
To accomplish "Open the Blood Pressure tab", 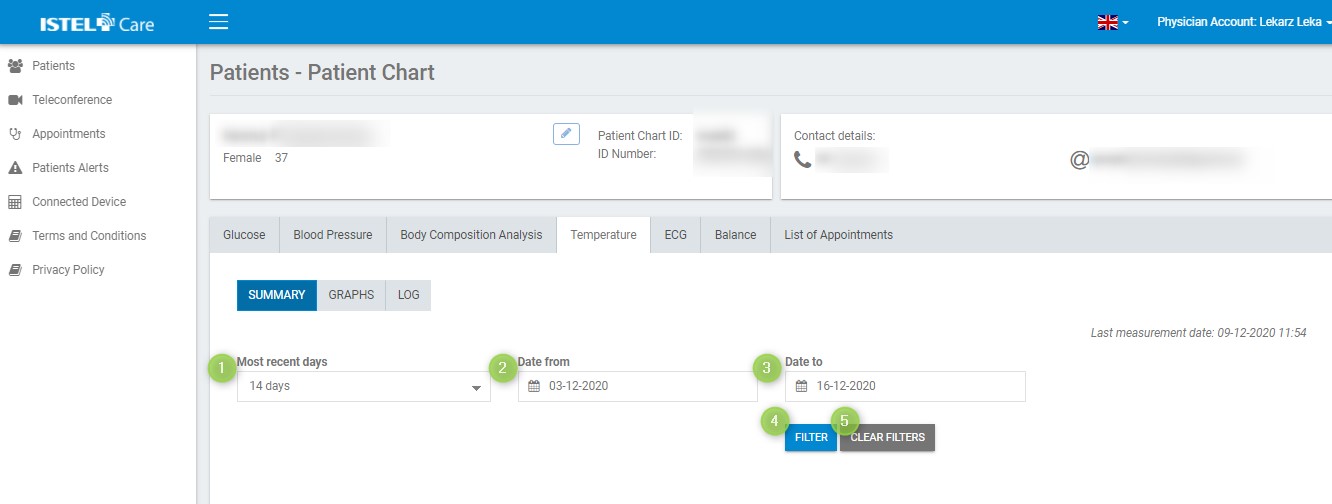I will [332, 235].
